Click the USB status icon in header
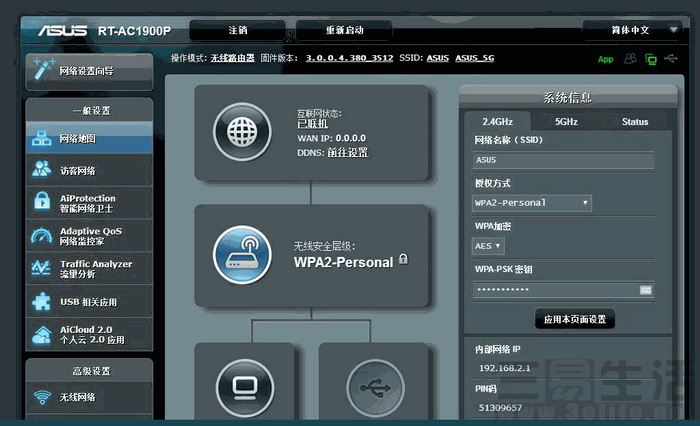This screenshot has height=426, width=700. point(671,58)
